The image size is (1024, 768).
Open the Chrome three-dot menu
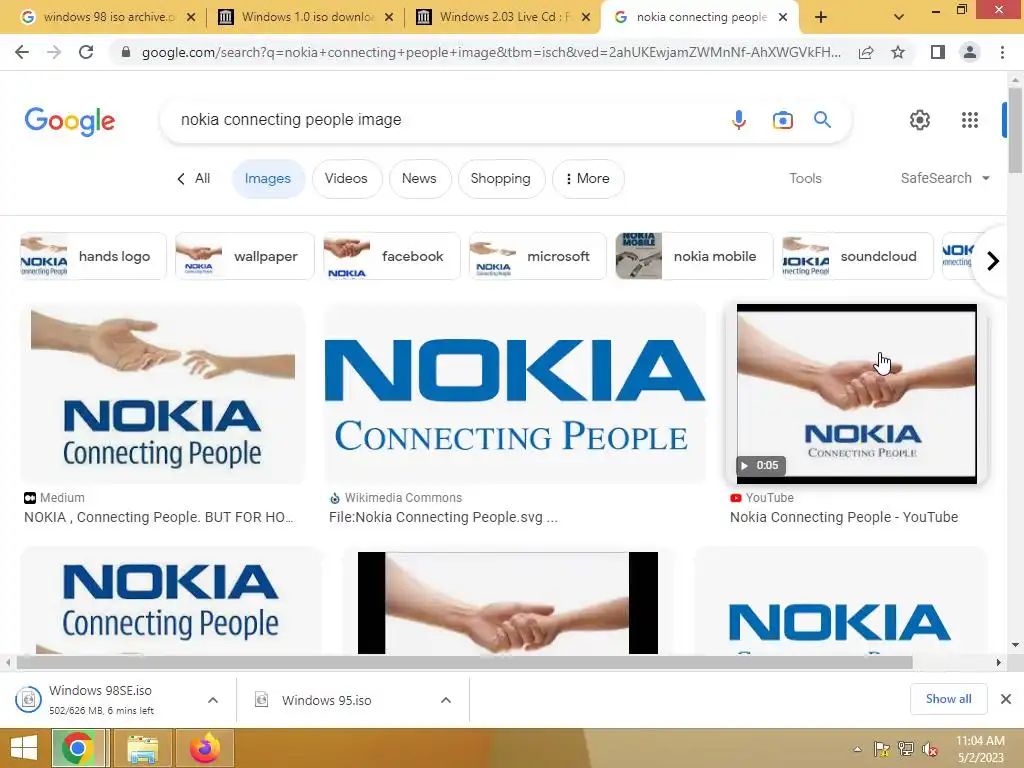pos(1002,52)
